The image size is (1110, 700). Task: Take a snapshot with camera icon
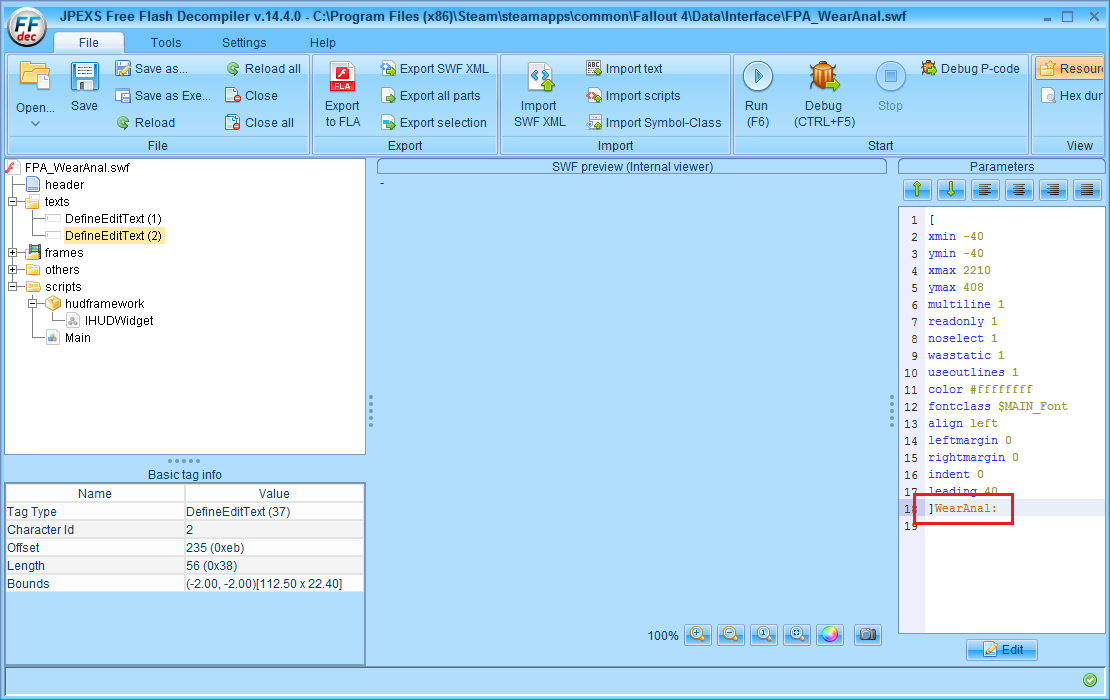pos(868,635)
